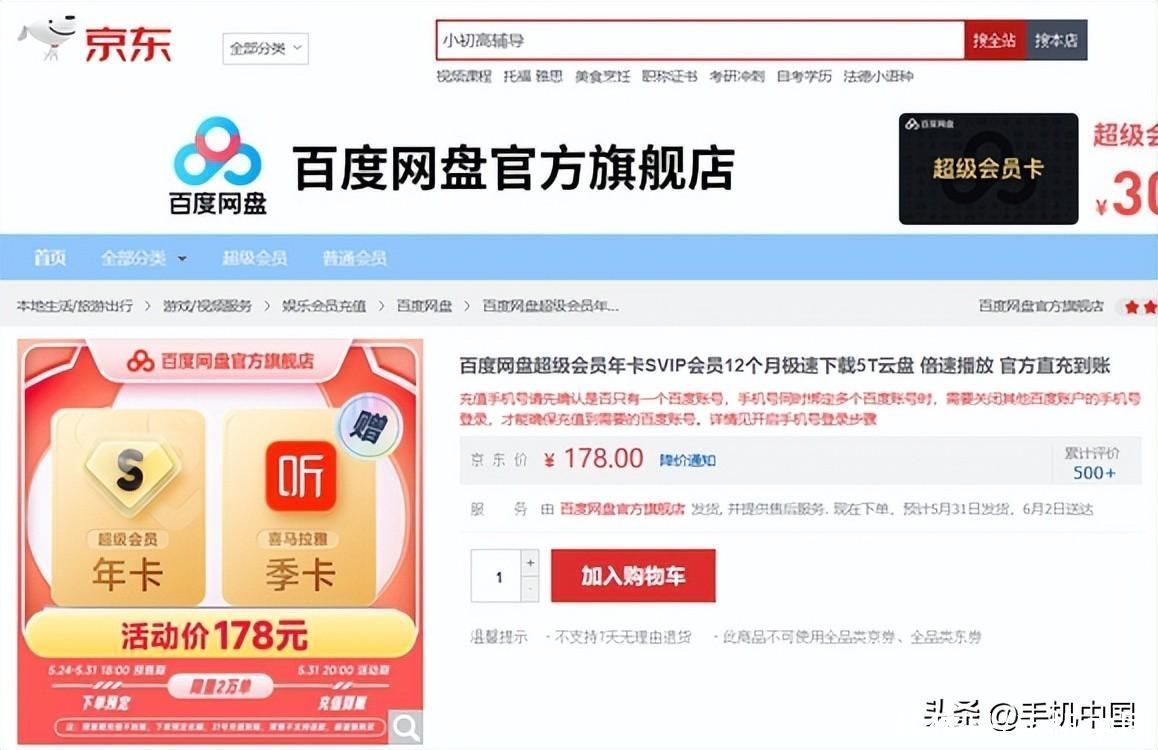The image size is (1158, 750).
Task: Click the 搜本店 search button
Action: (x=1056, y=41)
